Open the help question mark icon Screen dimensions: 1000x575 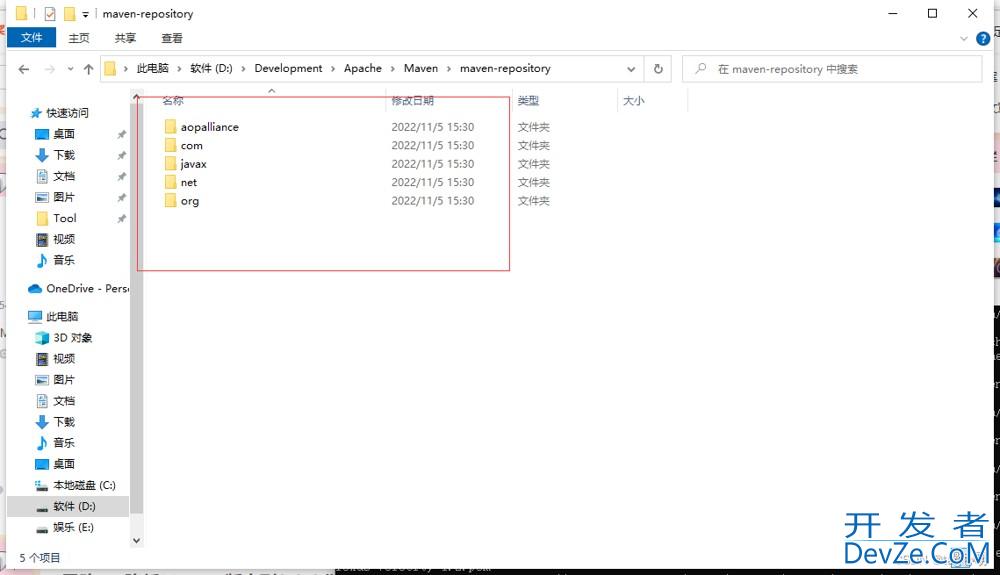coord(983,39)
